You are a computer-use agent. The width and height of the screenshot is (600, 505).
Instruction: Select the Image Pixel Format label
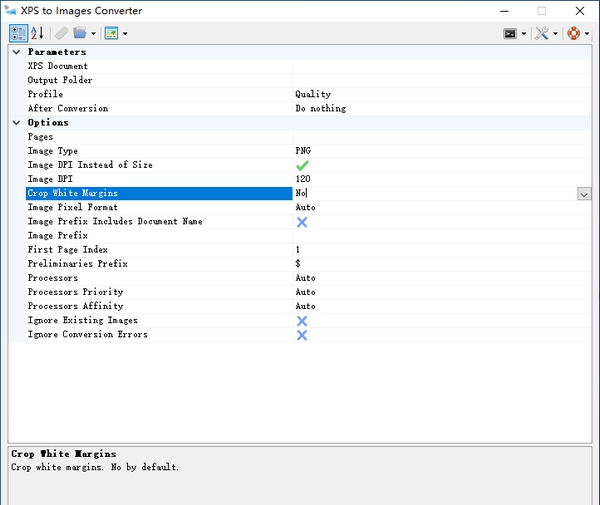coord(73,207)
